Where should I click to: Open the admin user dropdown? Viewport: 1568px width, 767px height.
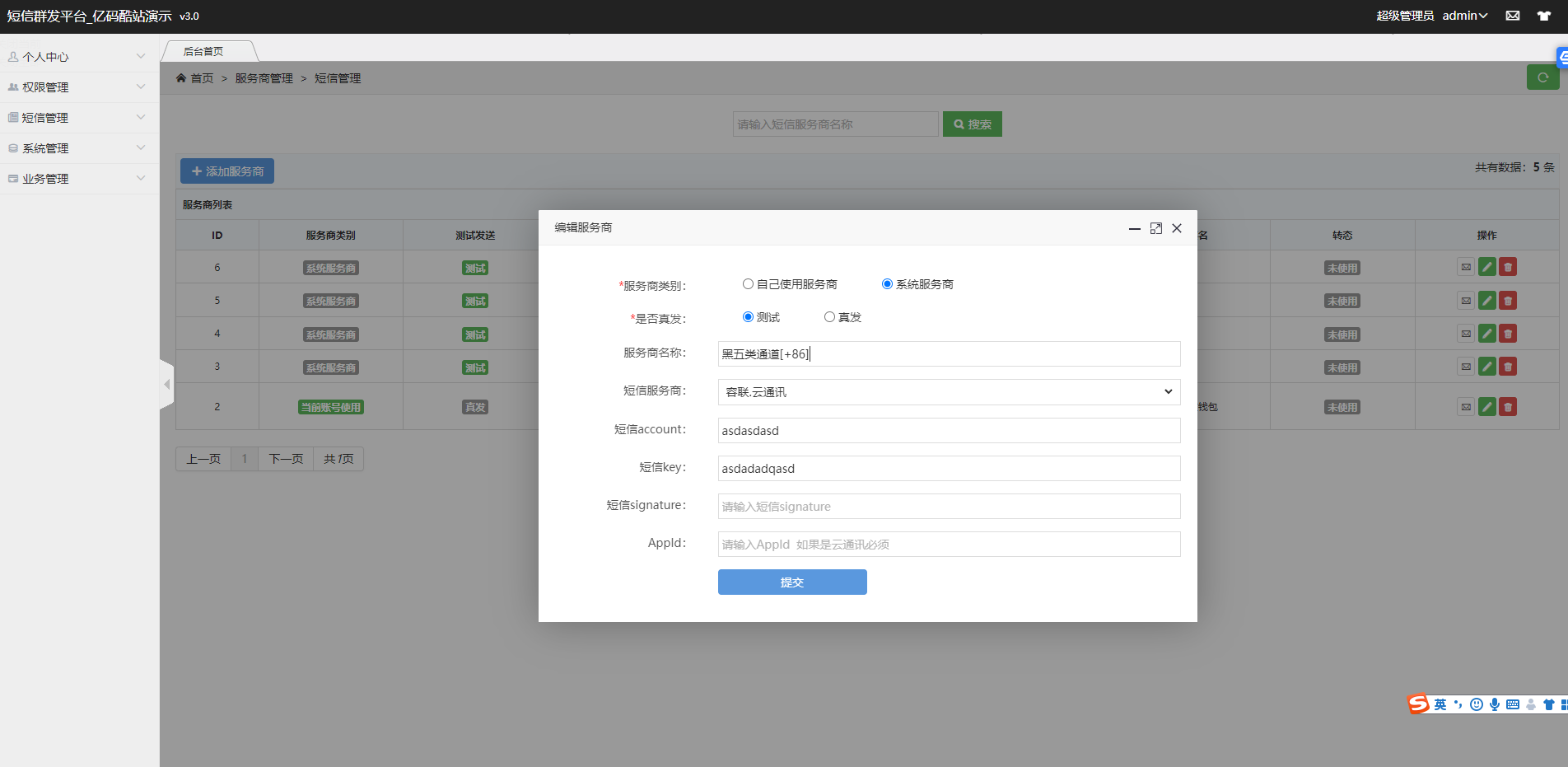coord(1464,16)
